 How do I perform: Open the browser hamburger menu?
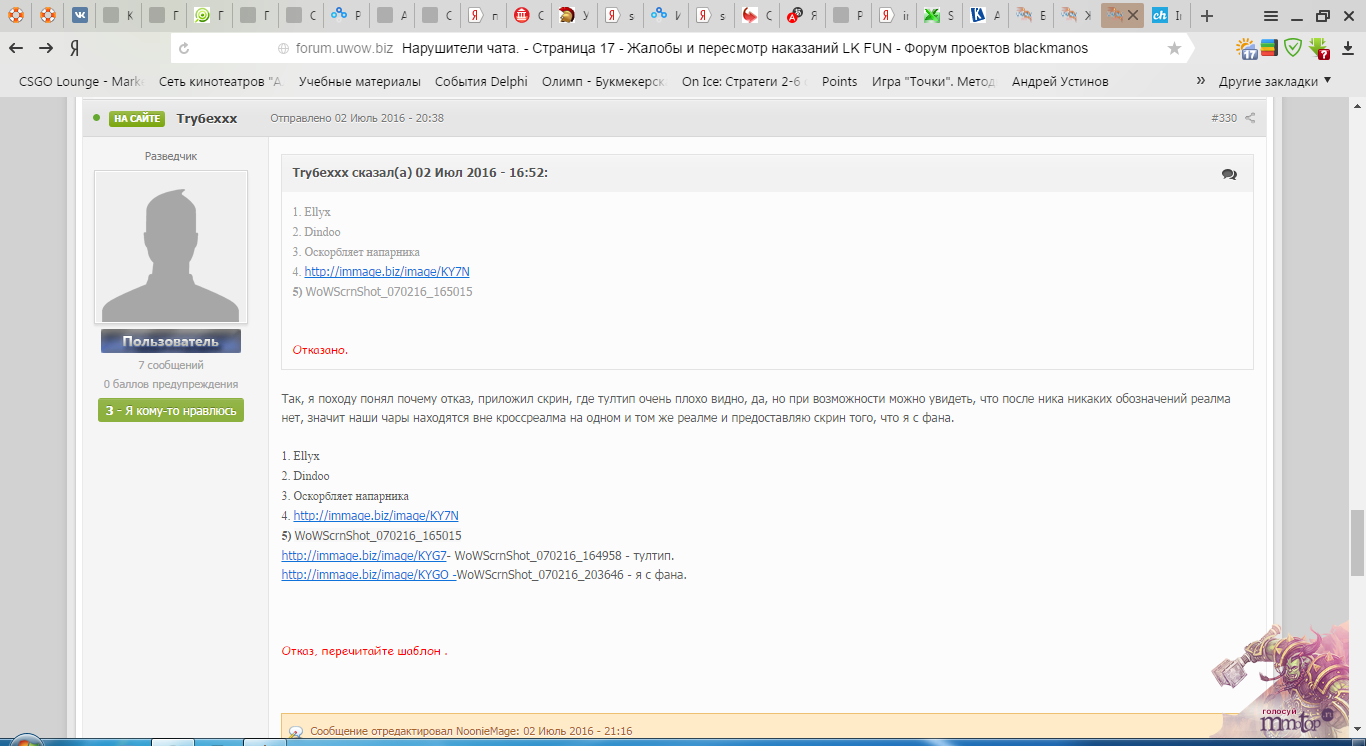(x=1271, y=16)
